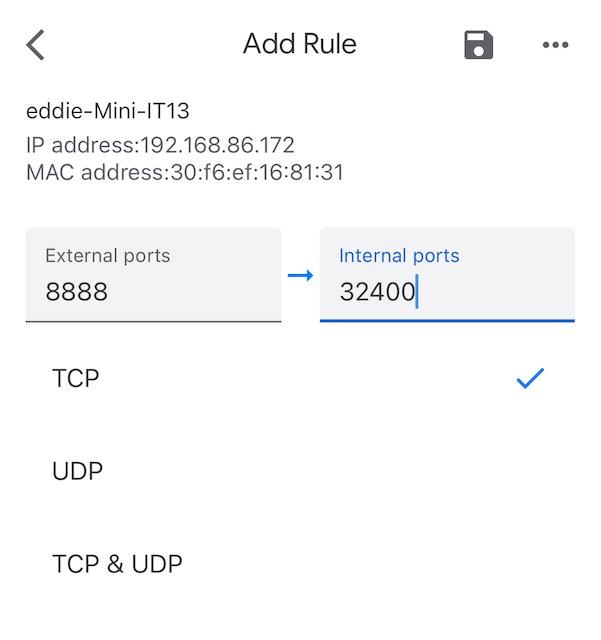Click the blue Internal ports label
Image resolution: width=601 pixels, height=640 pixels.
[x=399, y=256]
